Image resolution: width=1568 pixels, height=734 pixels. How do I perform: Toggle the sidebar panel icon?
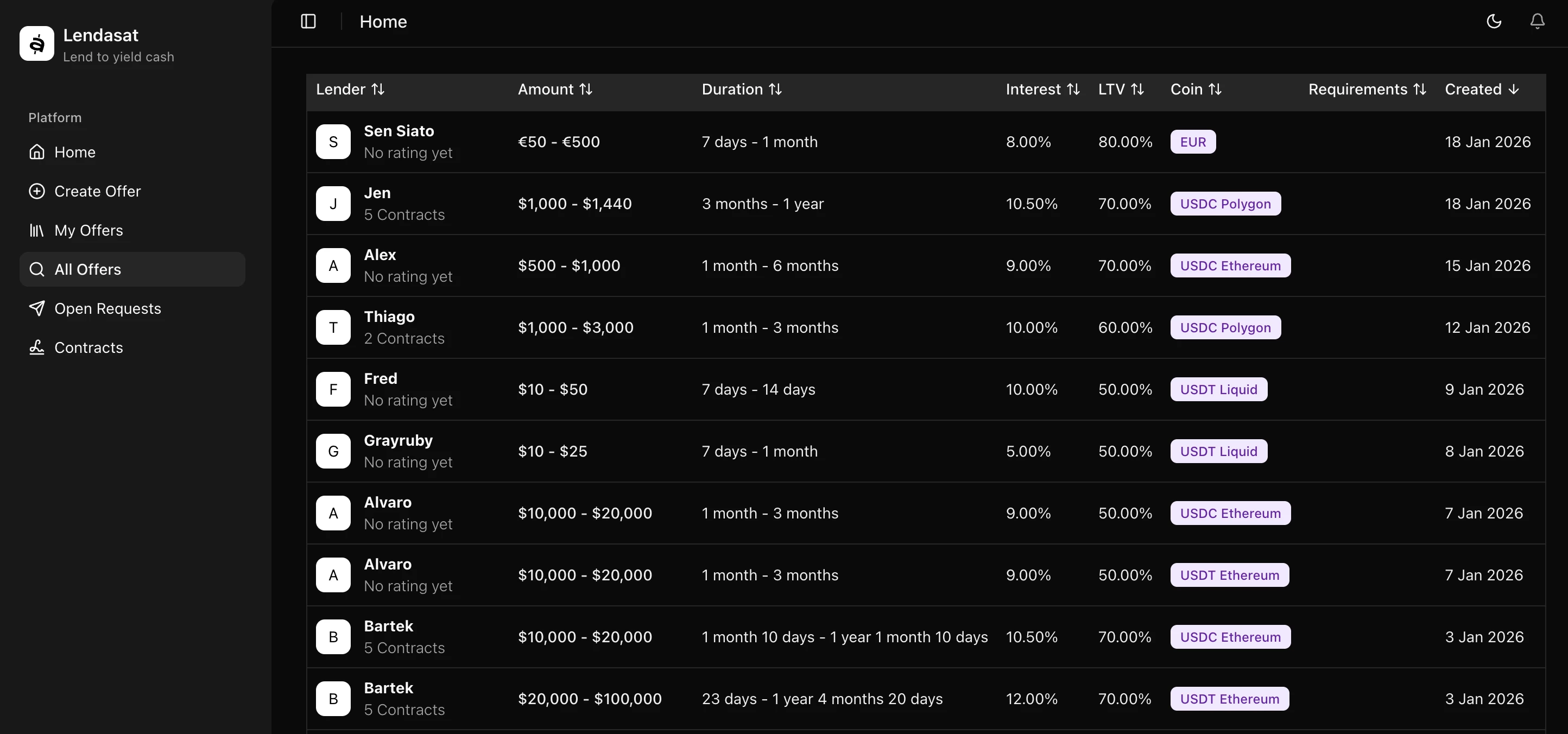click(308, 21)
